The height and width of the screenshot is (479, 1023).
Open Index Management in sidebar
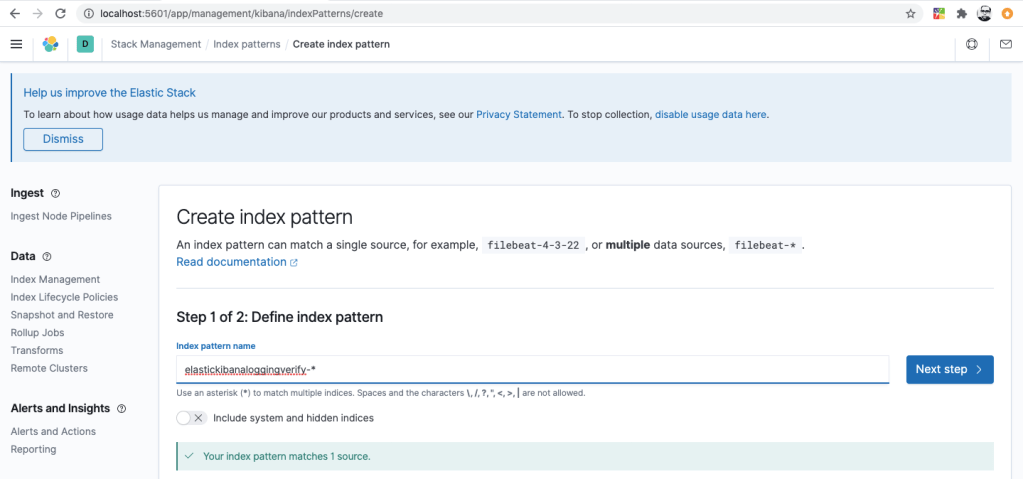(x=55, y=280)
